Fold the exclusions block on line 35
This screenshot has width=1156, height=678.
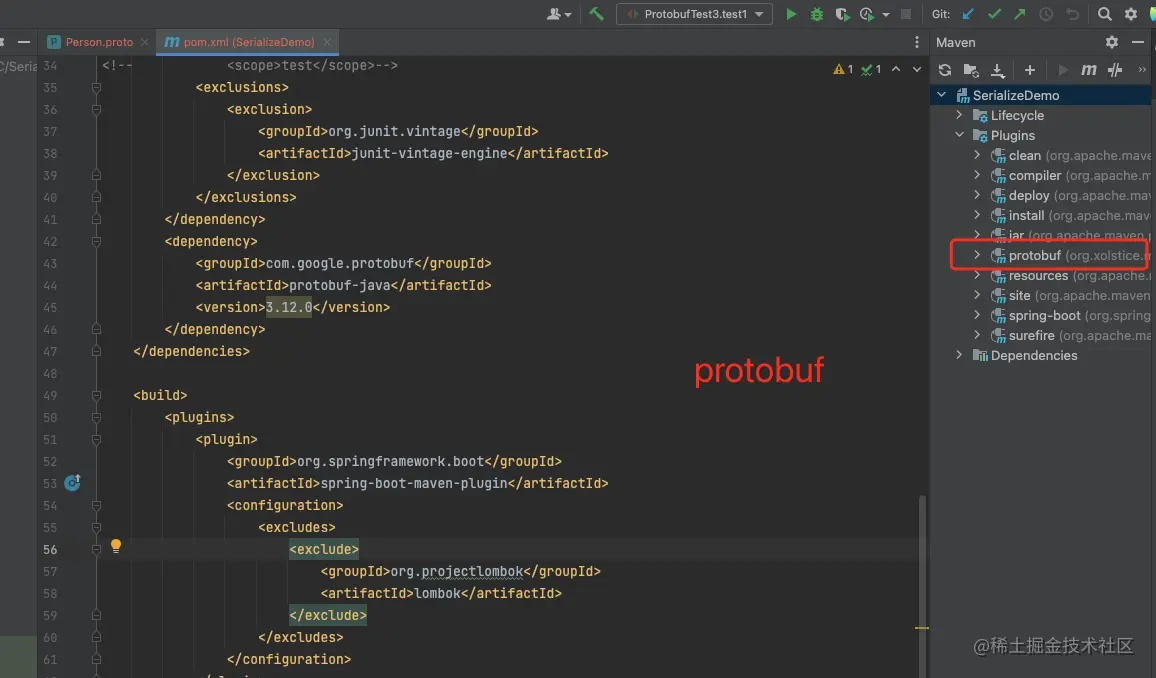point(96,87)
